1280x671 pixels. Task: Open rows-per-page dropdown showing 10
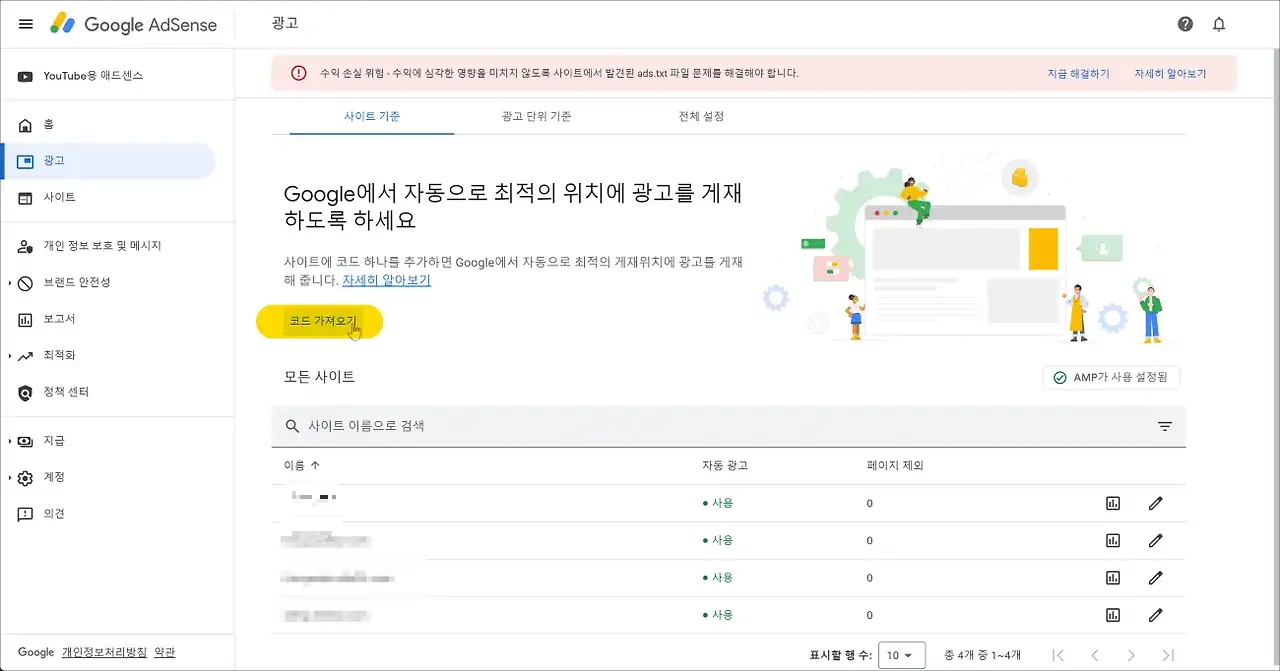pos(901,656)
